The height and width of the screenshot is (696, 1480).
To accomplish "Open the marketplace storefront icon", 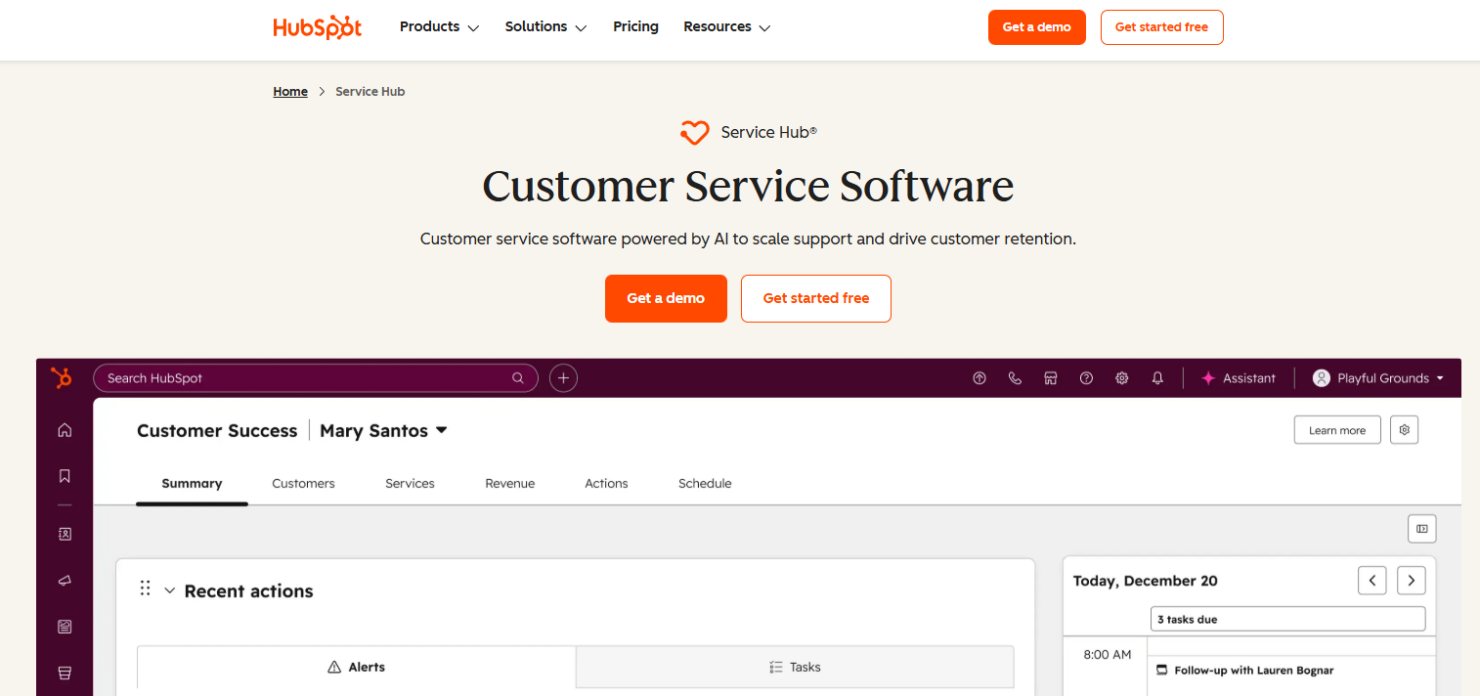I will [x=1050, y=378].
